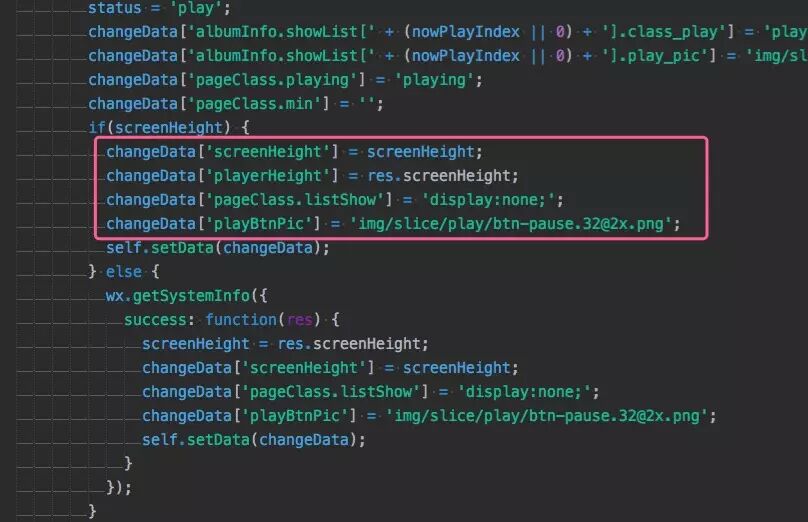808x522 pixels.
Task: Click changeData['screenHeight'] in highlighted box
Action: (x=223, y=151)
